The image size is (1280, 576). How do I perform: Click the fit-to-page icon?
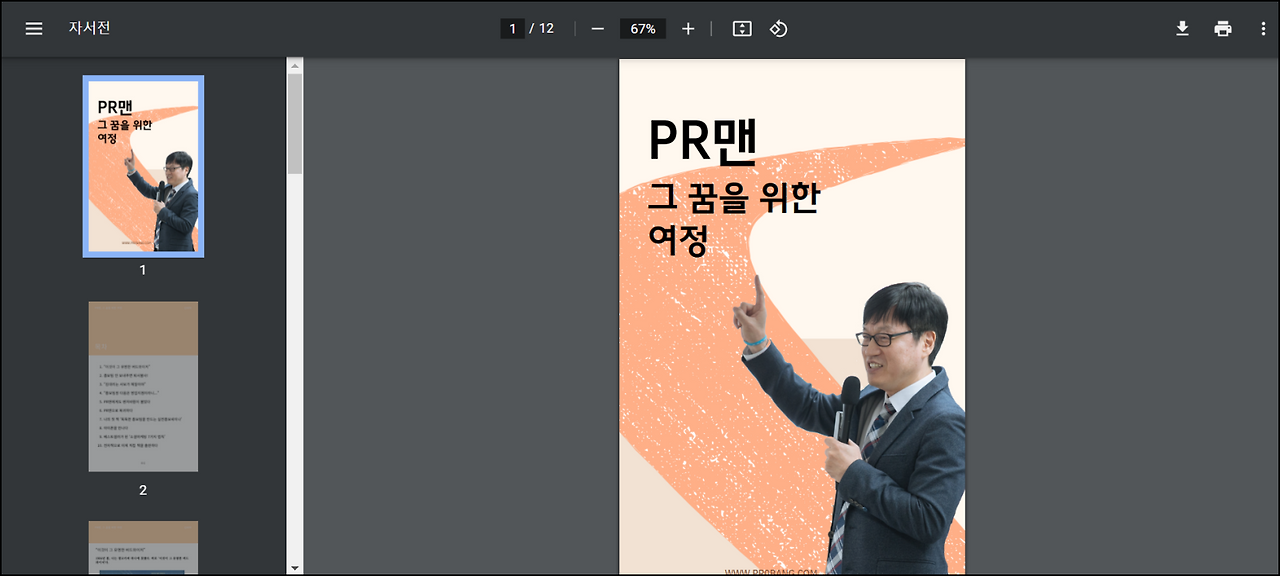click(742, 28)
